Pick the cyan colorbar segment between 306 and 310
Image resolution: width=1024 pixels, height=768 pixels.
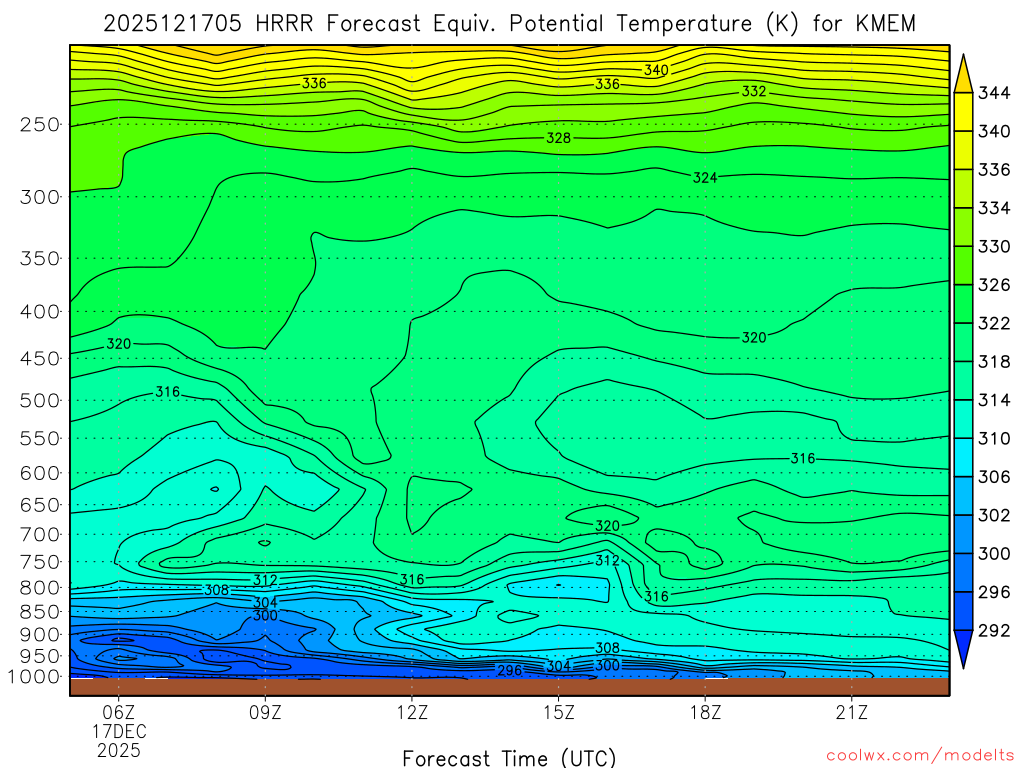coord(963,458)
